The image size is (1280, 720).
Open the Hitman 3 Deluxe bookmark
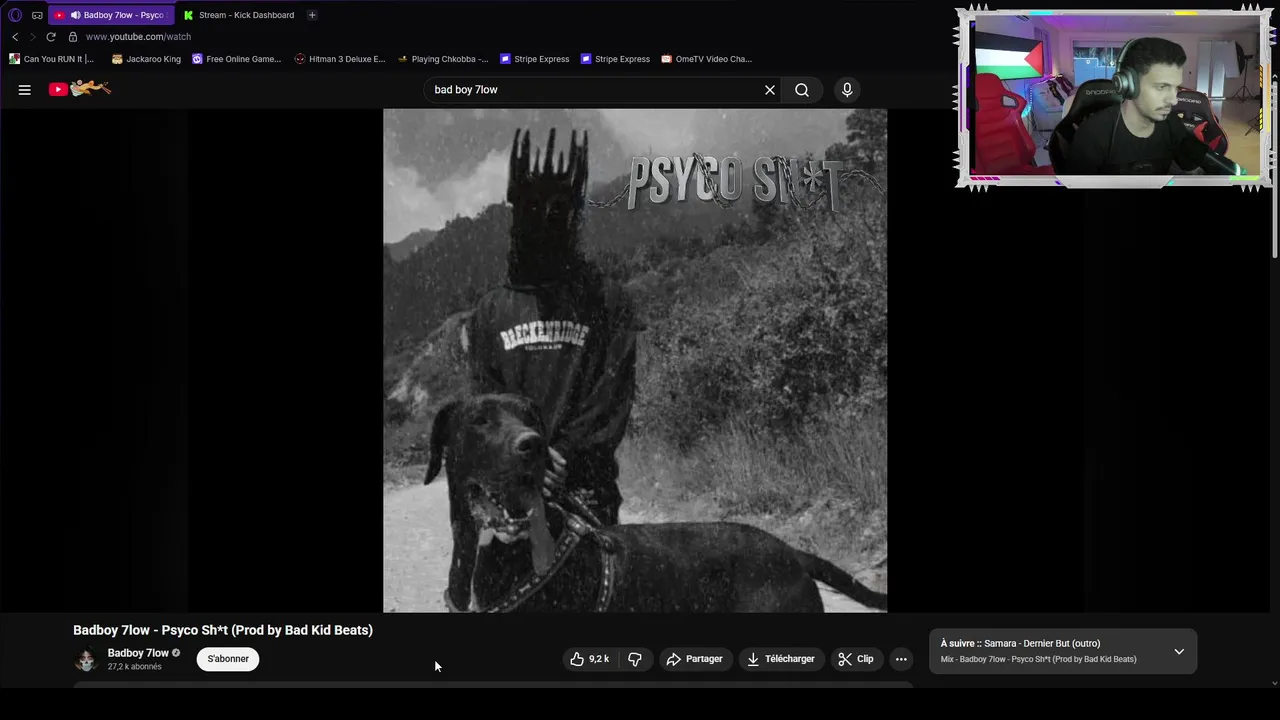tap(340, 59)
